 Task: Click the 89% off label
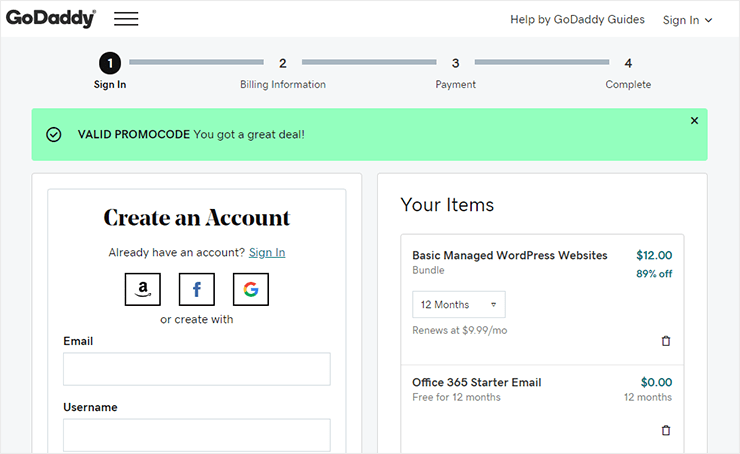(x=654, y=274)
